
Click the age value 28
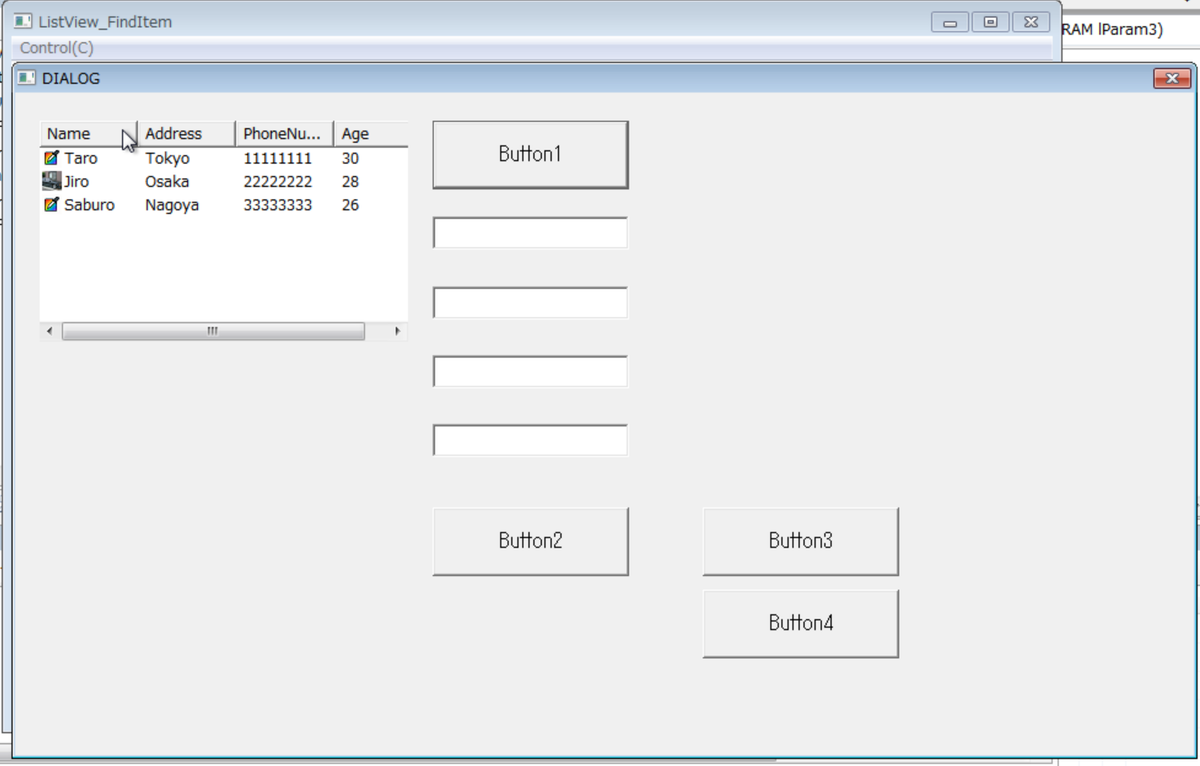[x=350, y=182]
